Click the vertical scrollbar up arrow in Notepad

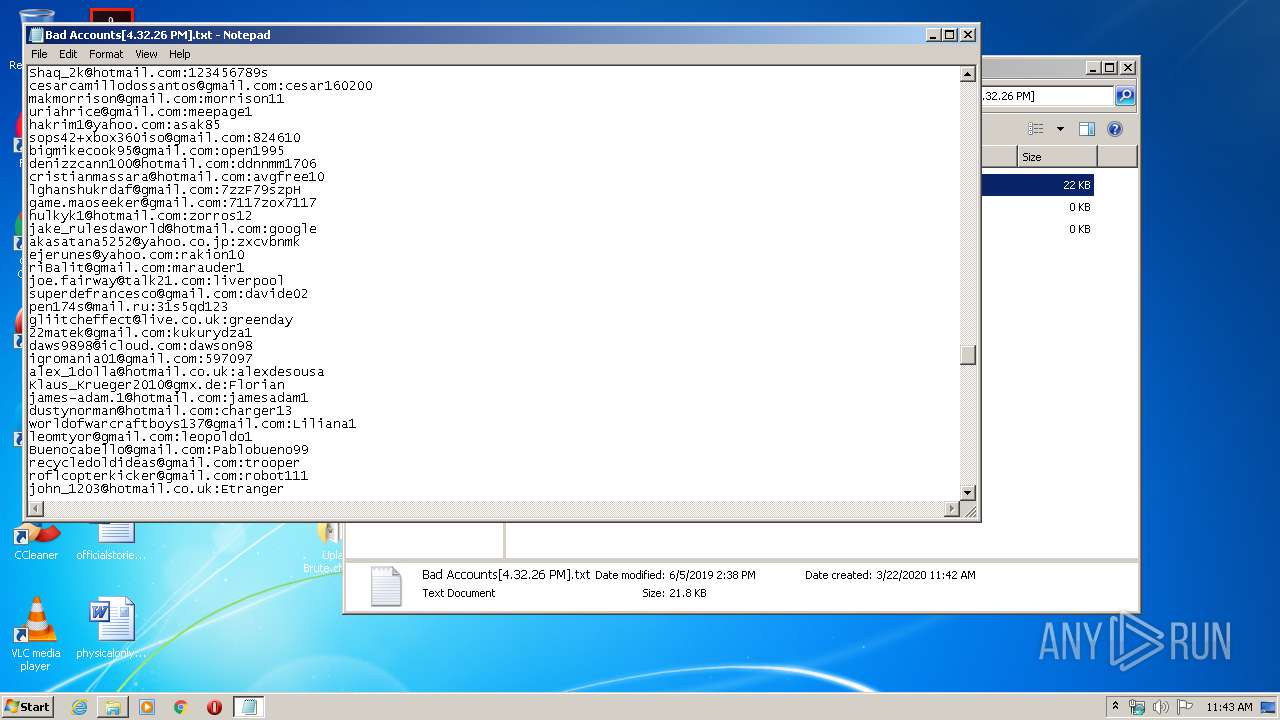[x=967, y=73]
